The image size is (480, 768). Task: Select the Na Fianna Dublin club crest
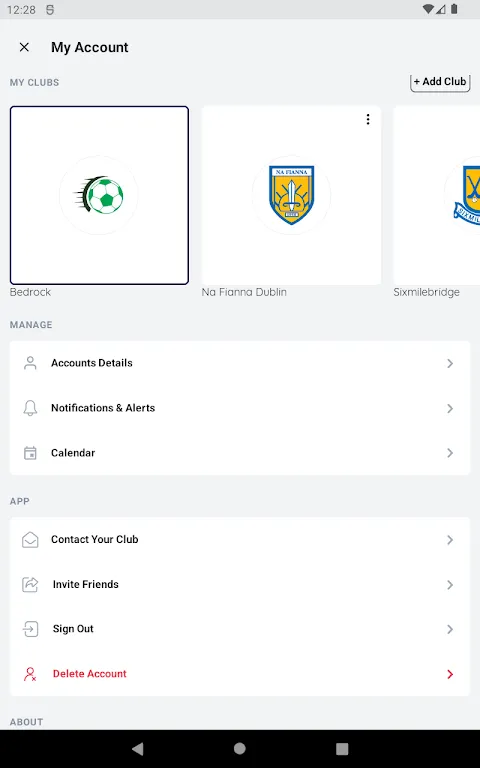[291, 195]
